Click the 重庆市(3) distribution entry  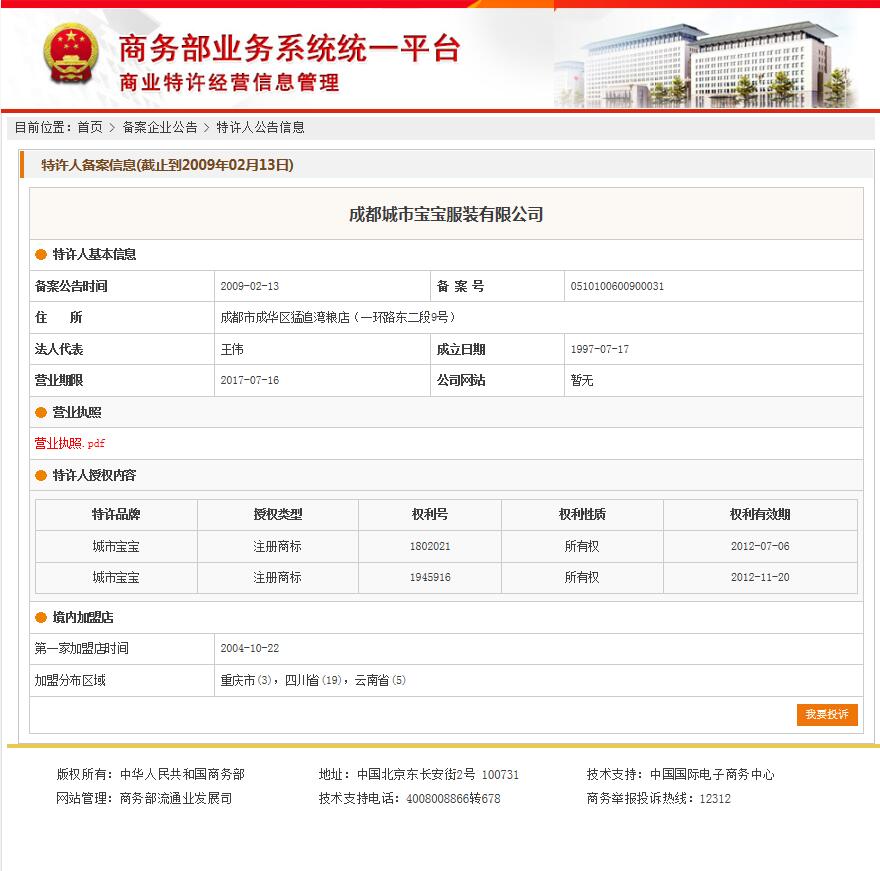tap(246, 680)
